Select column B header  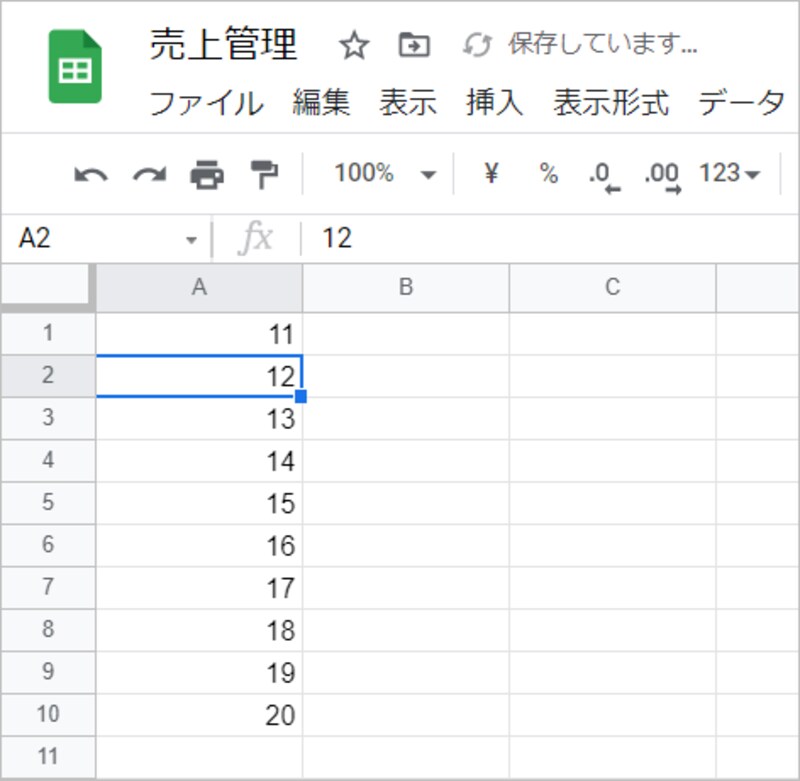point(404,288)
